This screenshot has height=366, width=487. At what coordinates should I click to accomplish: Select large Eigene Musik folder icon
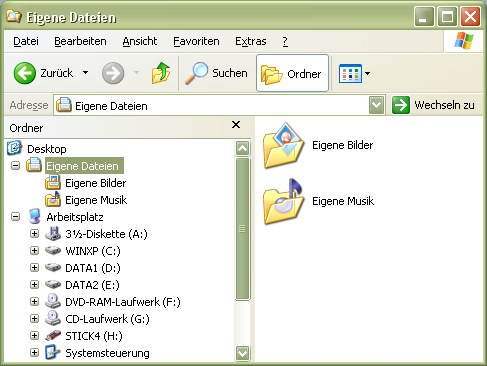pos(284,201)
